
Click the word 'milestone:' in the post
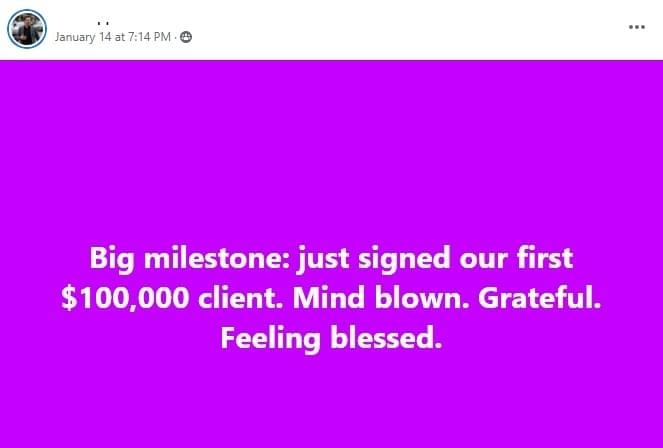(x=217, y=258)
